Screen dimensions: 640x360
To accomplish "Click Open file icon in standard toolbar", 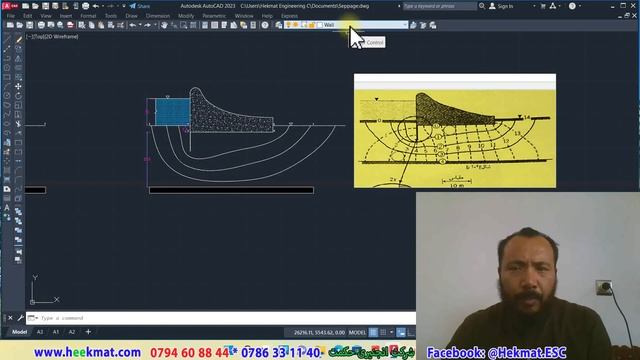I will click(20, 25).
